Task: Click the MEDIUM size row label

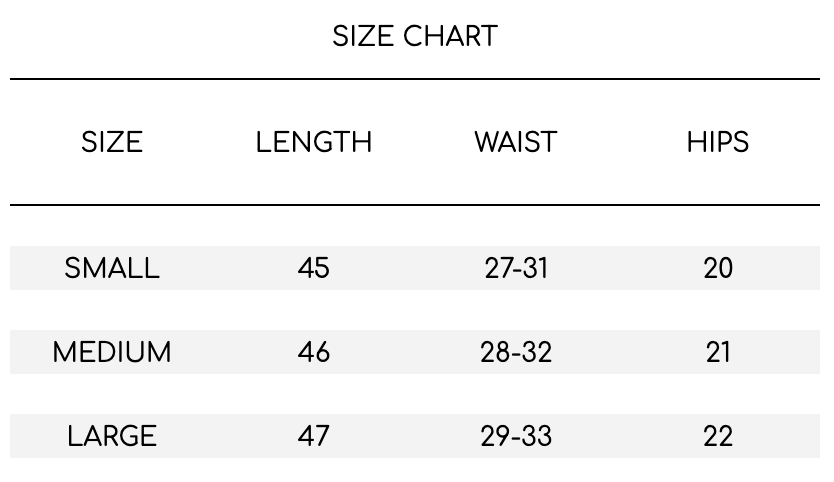Action: [x=112, y=352]
